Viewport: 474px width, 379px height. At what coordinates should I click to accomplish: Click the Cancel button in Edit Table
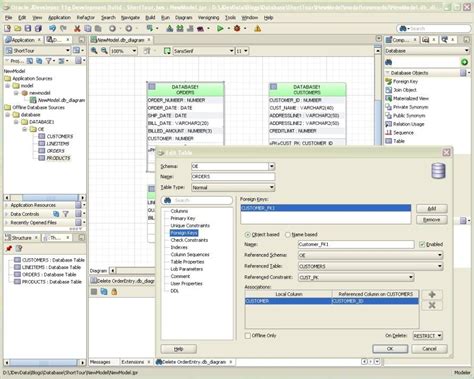click(429, 349)
